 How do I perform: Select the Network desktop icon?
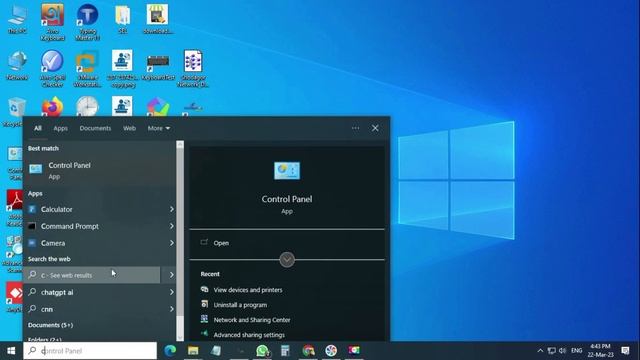17,65
